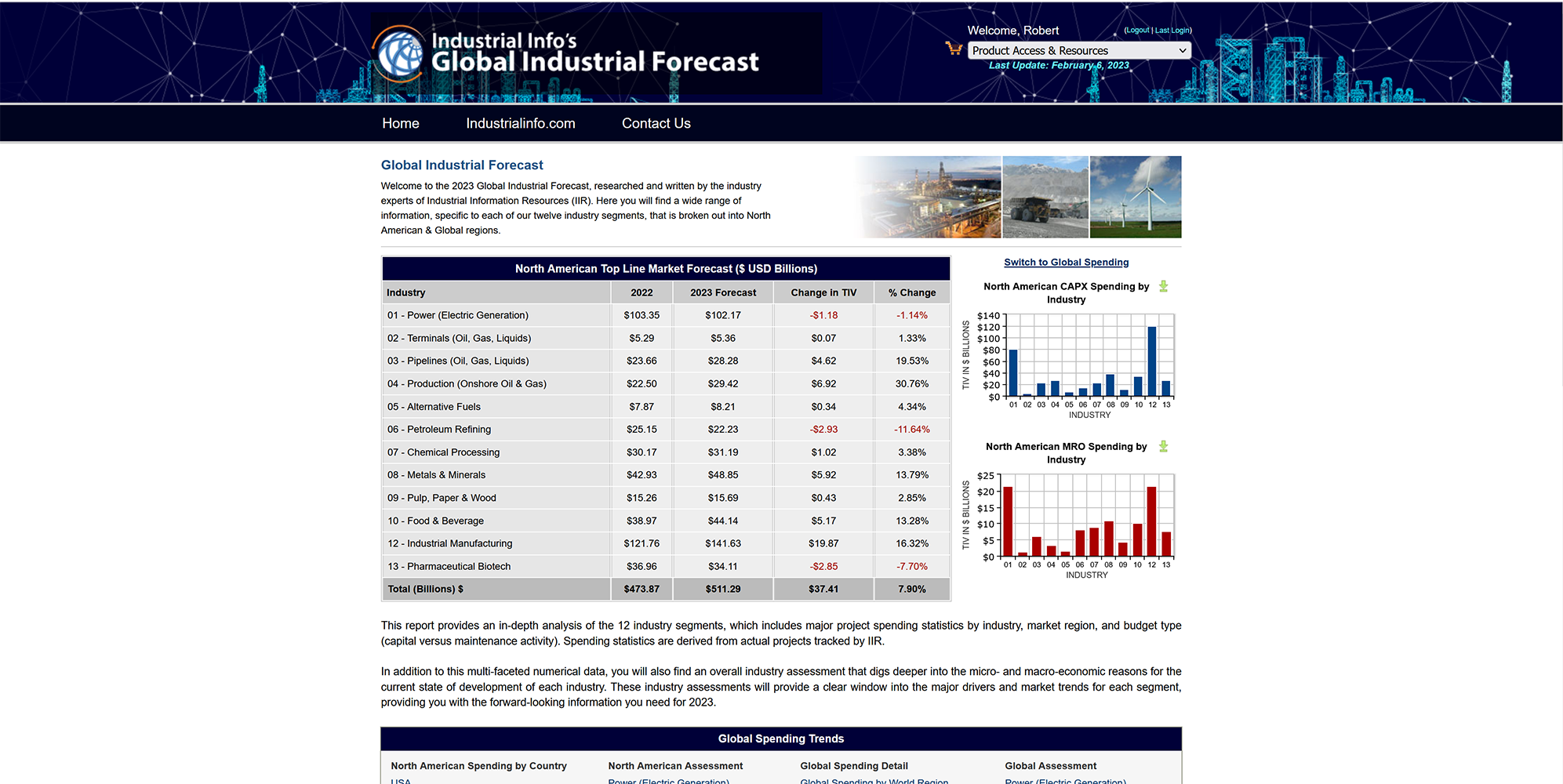This screenshot has width=1563, height=784.
Task: Select the '03 - Pipelines (Oil, Gas, Liquids)' row
Action: tap(665, 361)
